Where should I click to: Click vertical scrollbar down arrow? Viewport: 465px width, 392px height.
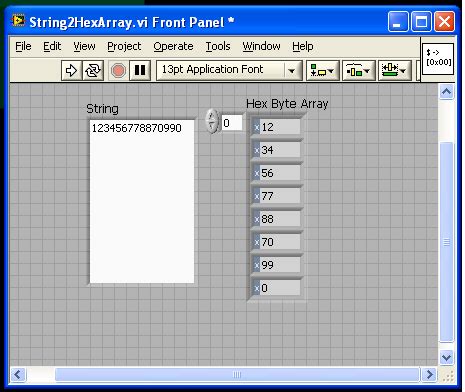446,358
